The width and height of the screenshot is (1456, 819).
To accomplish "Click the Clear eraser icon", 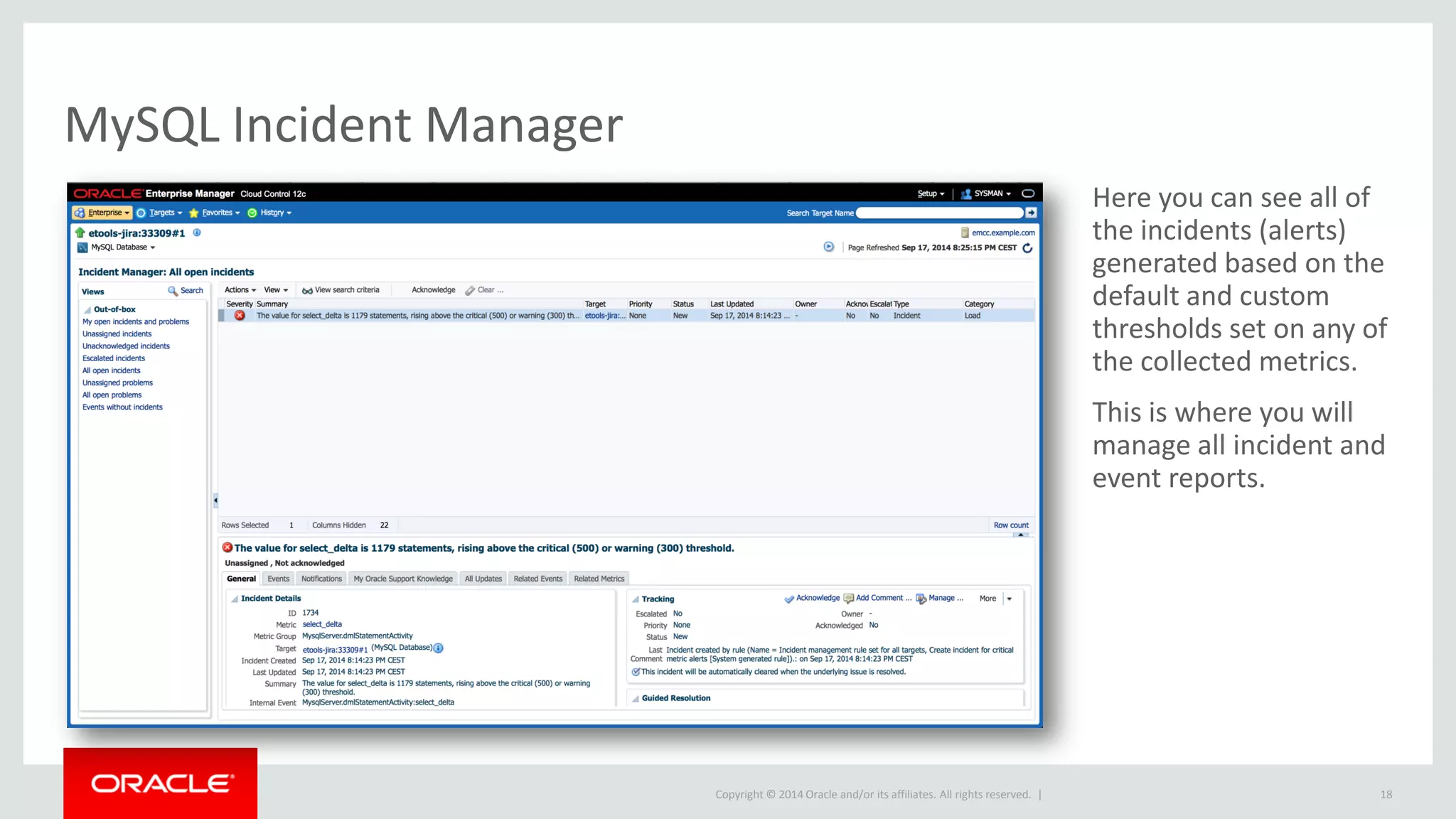I will [470, 290].
